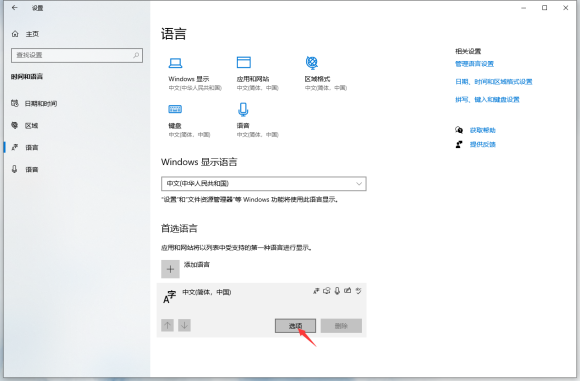The image size is (580, 381).
Task: Minimize the Settings window
Action: [523, 8]
